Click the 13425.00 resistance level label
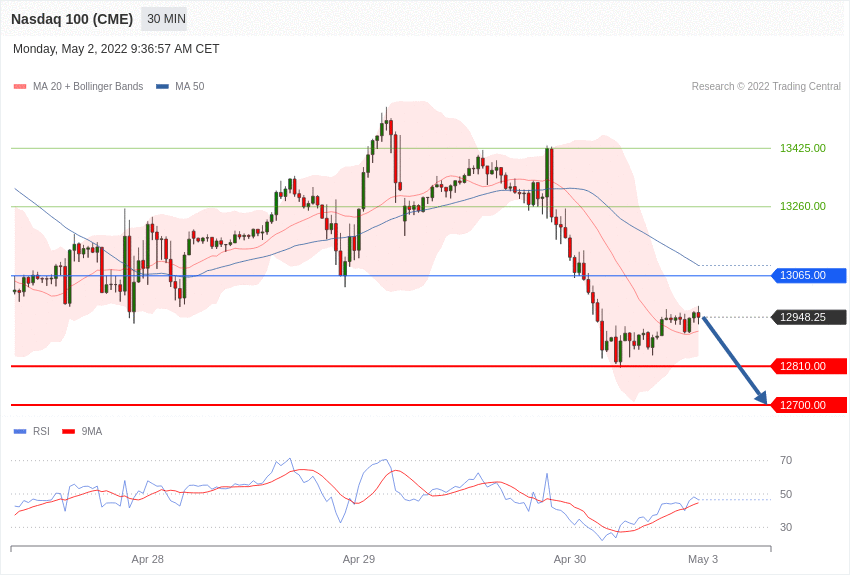850x576 pixels. [x=803, y=148]
